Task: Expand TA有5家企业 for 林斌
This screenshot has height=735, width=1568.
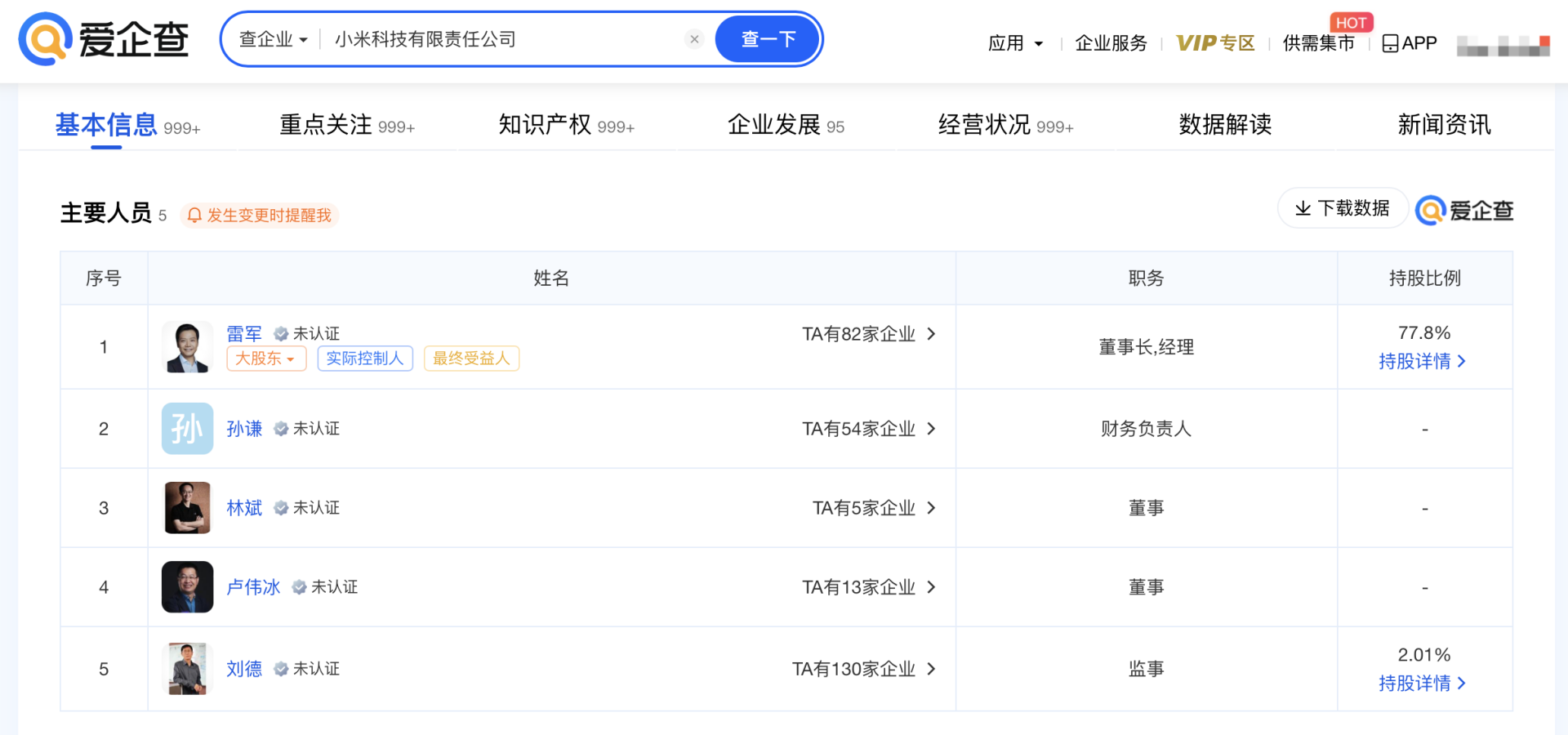Action: pyautogui.click(x=874, y=508)
